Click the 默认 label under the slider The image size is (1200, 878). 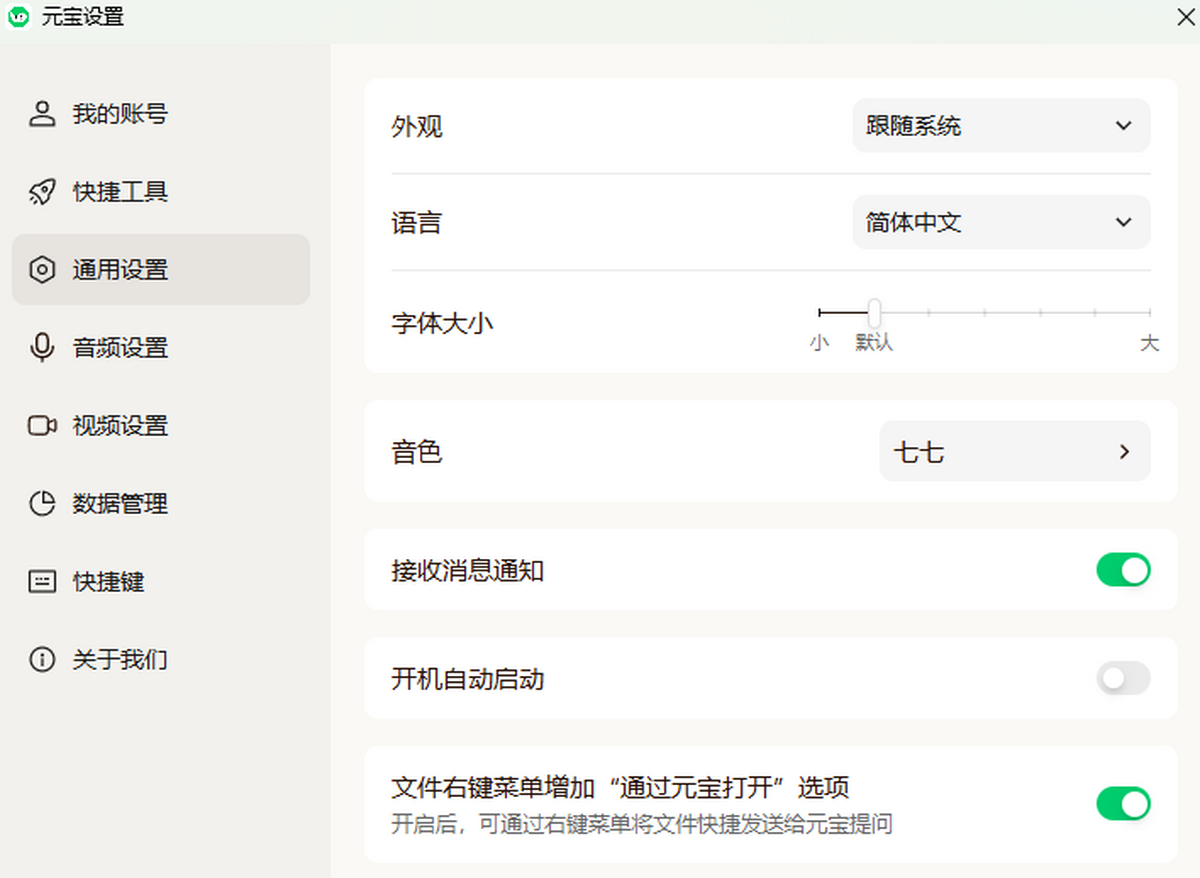click(x=874, y=343)
